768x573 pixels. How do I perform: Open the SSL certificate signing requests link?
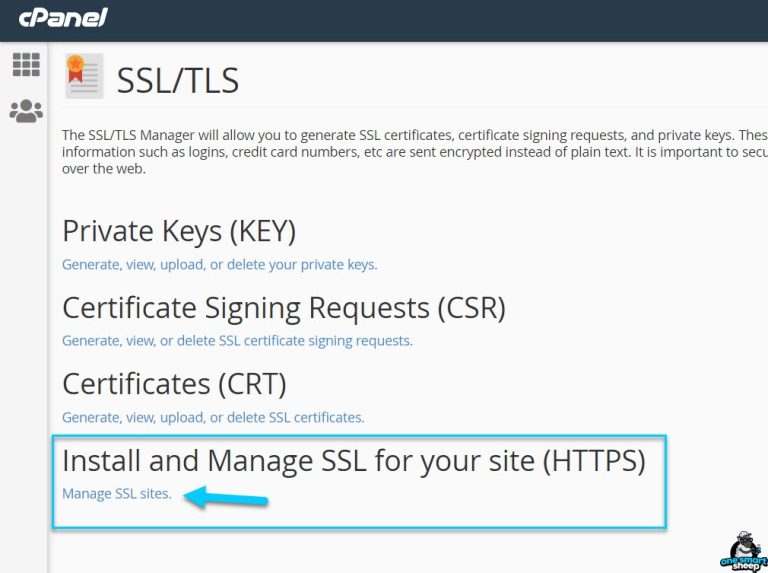click(237, 341)
